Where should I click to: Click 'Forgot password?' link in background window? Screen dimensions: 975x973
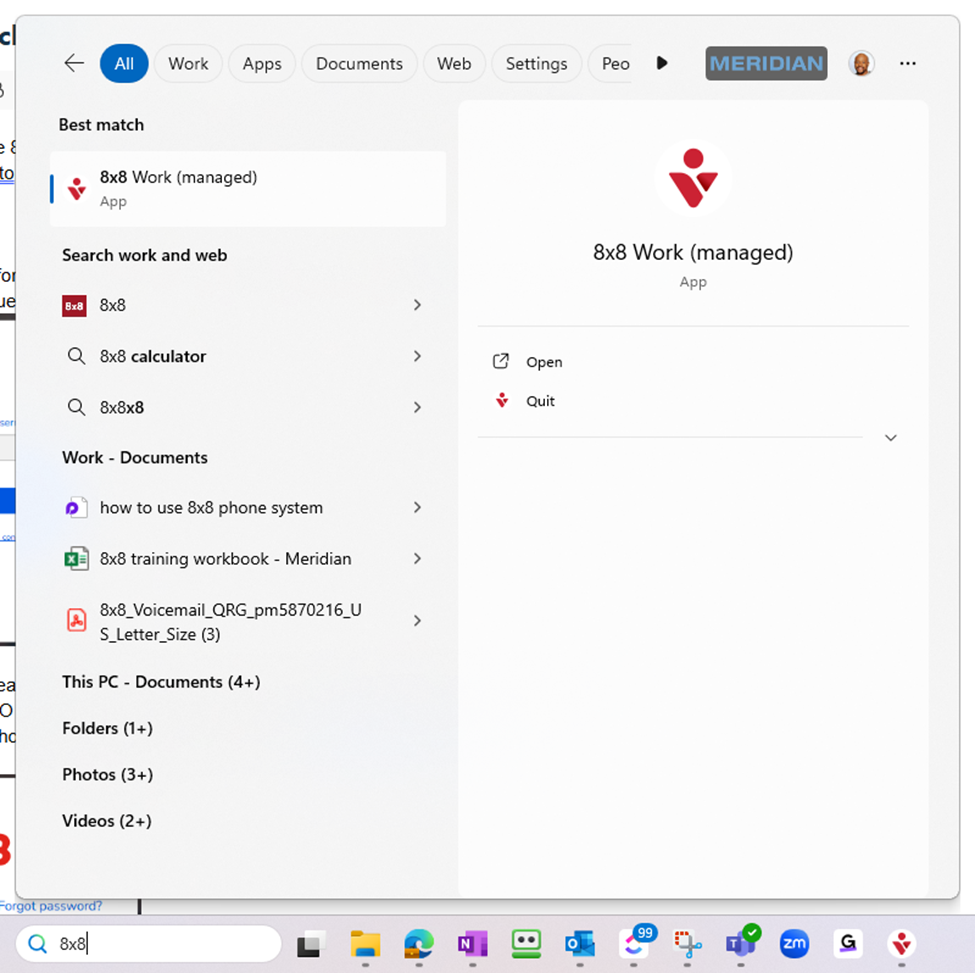[51, 906]
